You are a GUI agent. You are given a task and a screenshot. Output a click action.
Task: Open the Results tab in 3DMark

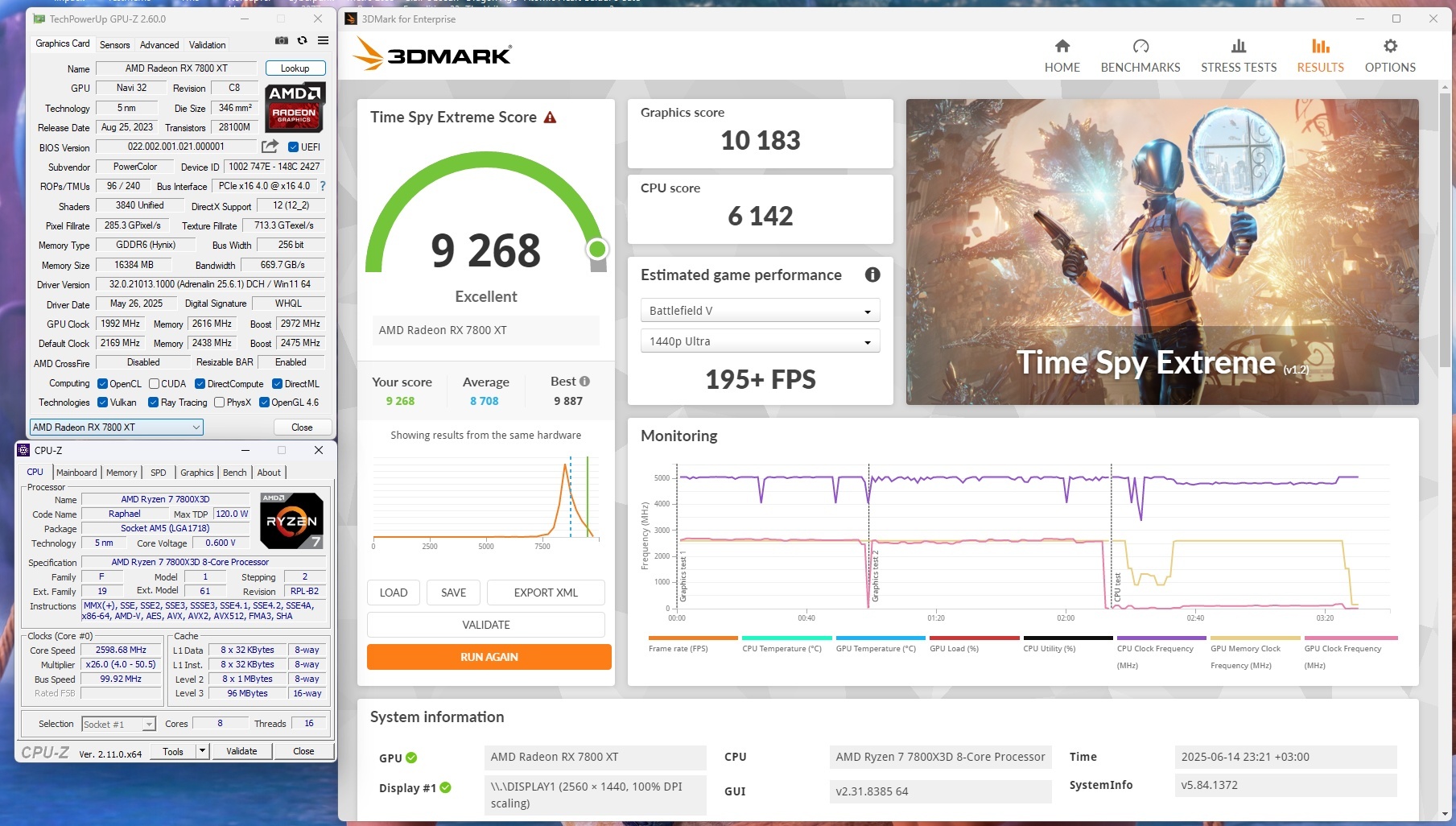coord(1320,56)
